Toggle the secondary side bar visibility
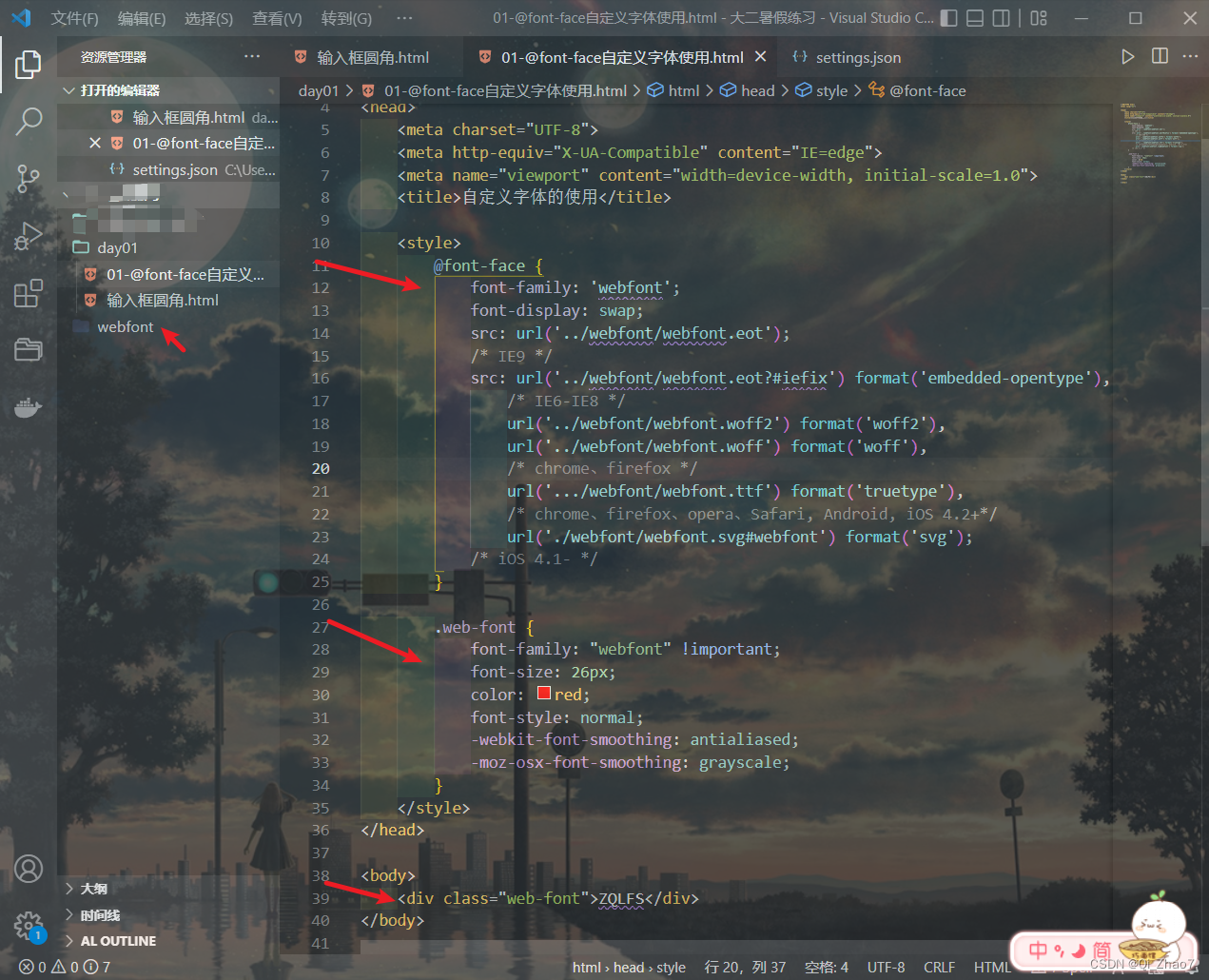The image size is (1209, 980). (1001, 18)
